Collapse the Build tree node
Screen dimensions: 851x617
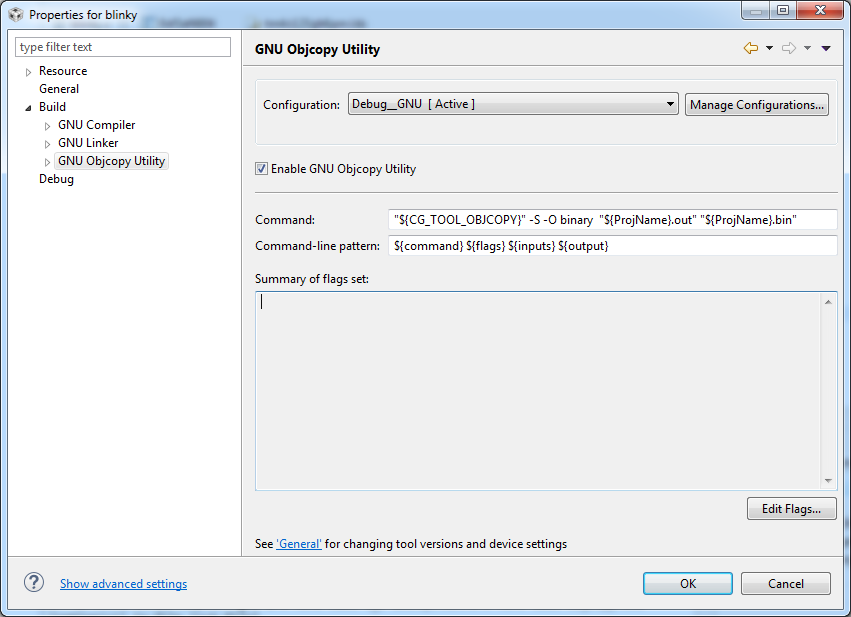tap(29, 107)
